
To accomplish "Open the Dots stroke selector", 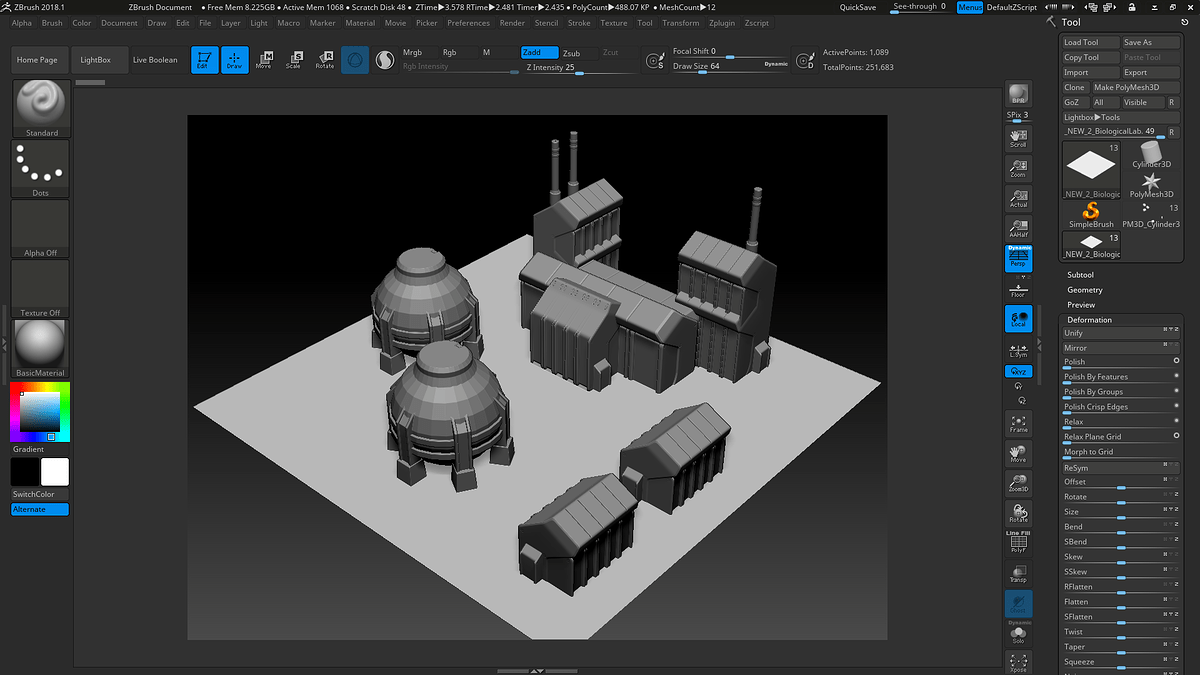I will 39,165.
